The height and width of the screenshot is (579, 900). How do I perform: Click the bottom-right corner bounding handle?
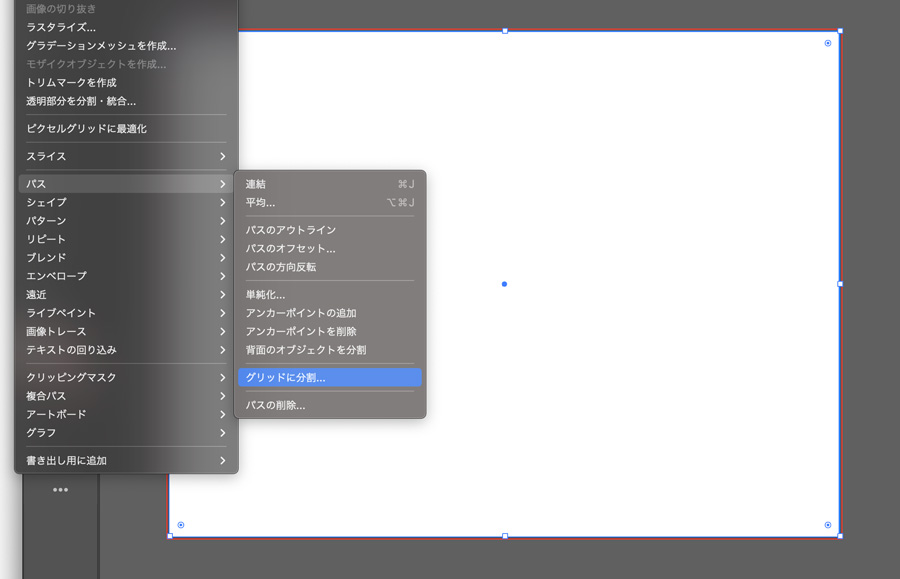[840, 536]
